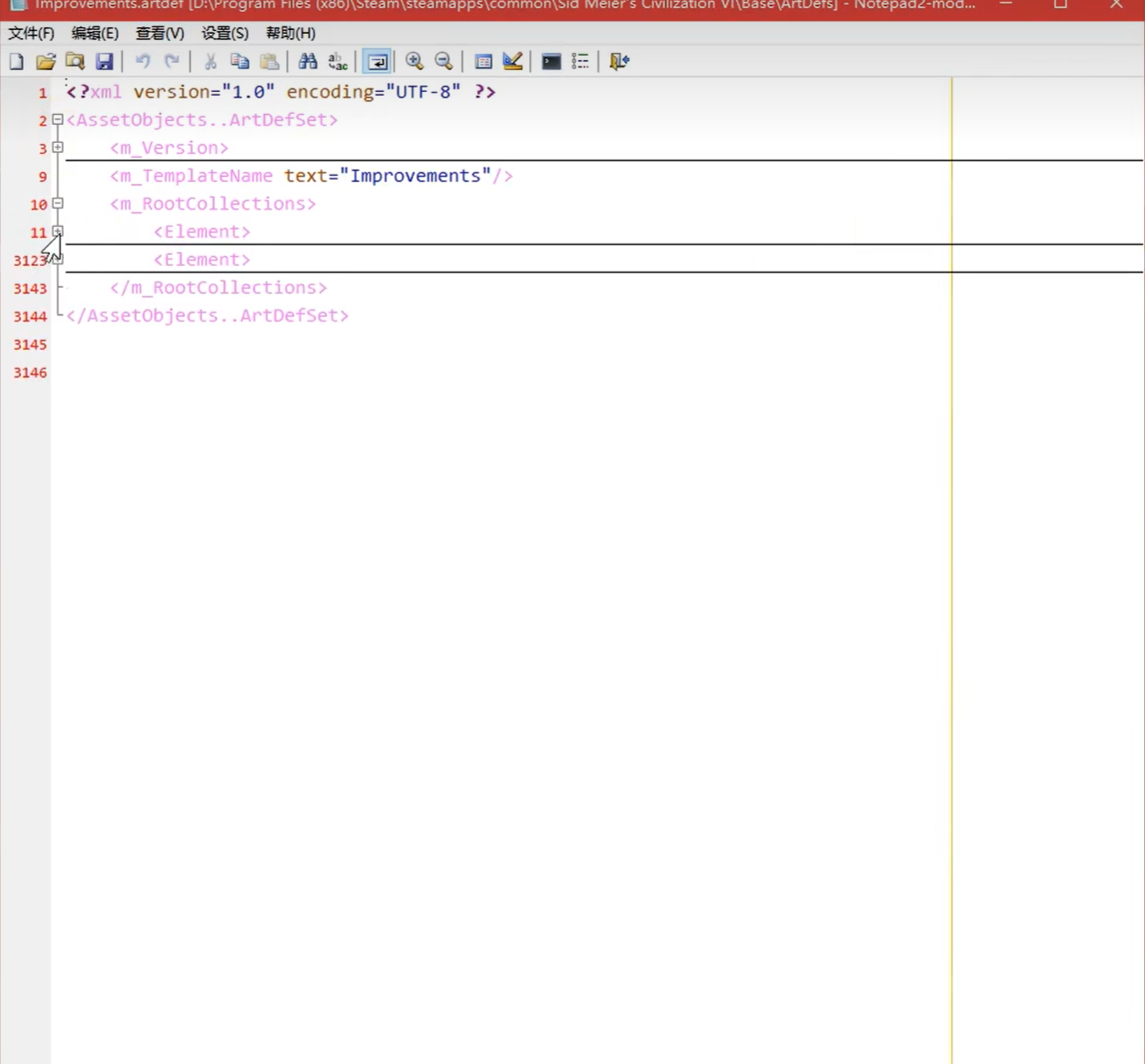
Task: Create a new document from the toolbar
Action: click(x=16, y=62)
